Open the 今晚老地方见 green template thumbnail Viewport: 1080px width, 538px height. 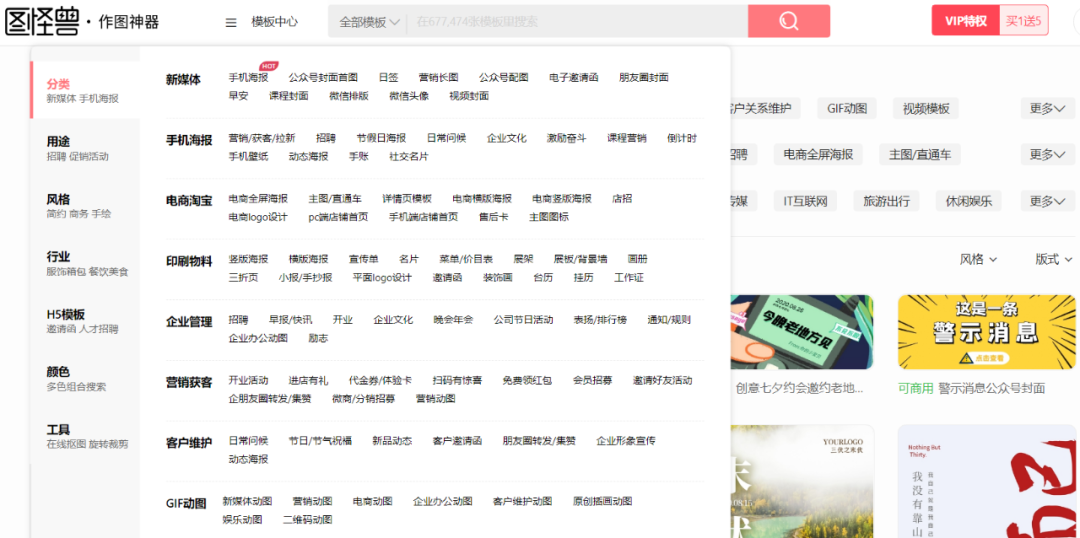coord(802,332)
